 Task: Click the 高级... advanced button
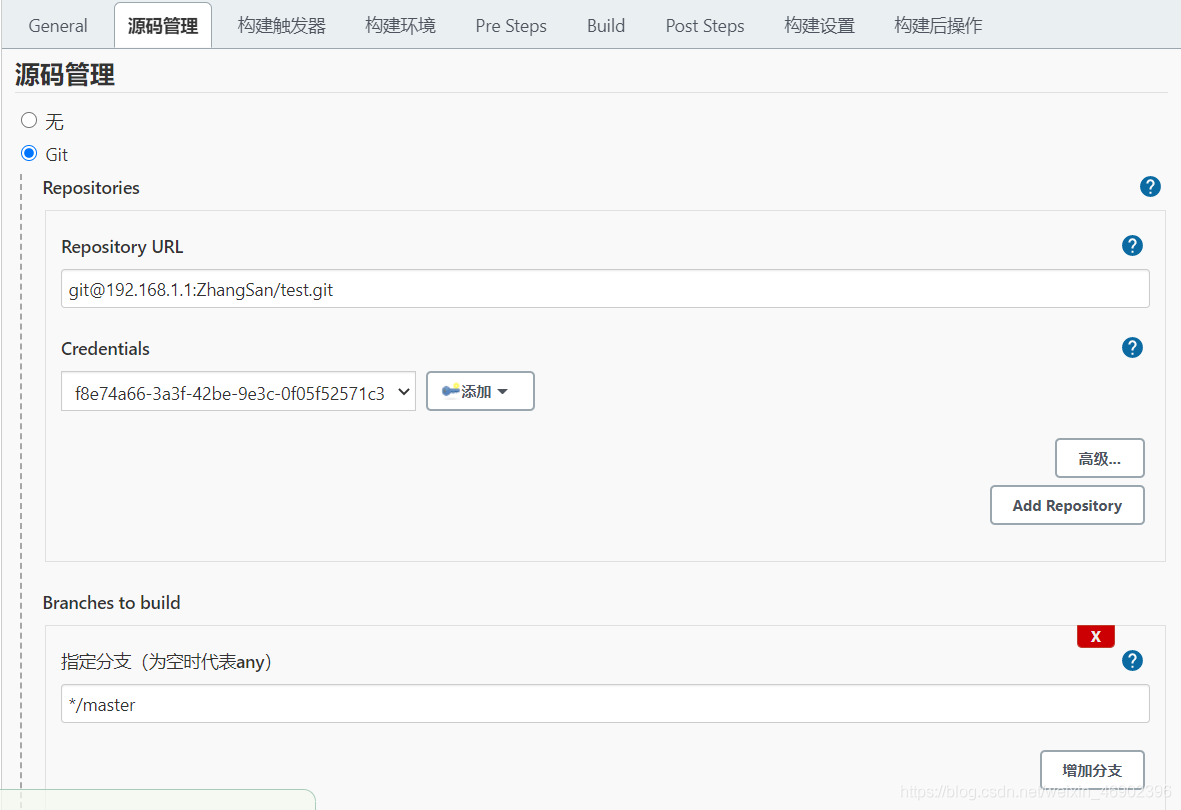pyautogui.click(x=1099, y=458)
